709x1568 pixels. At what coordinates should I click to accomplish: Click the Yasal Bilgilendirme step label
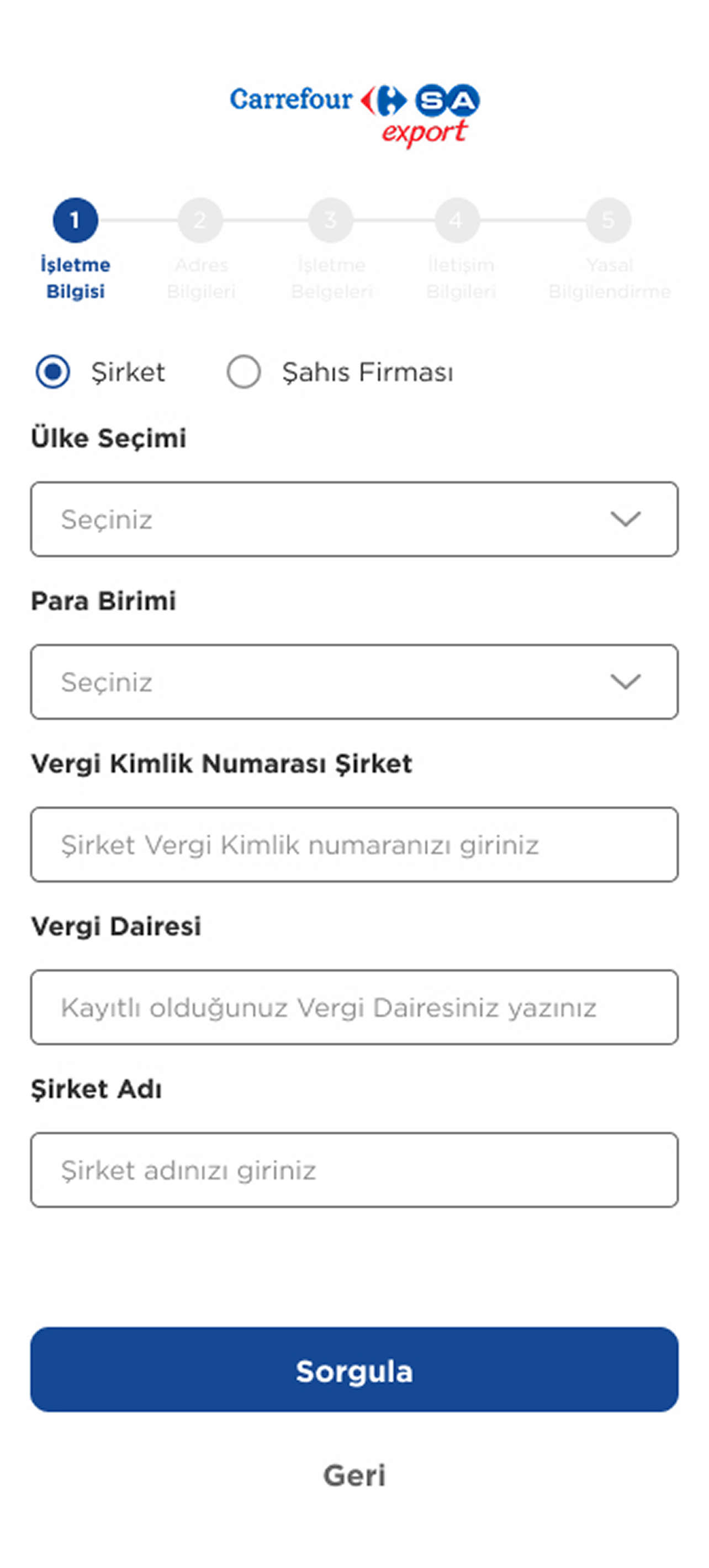tap(609, 278)
